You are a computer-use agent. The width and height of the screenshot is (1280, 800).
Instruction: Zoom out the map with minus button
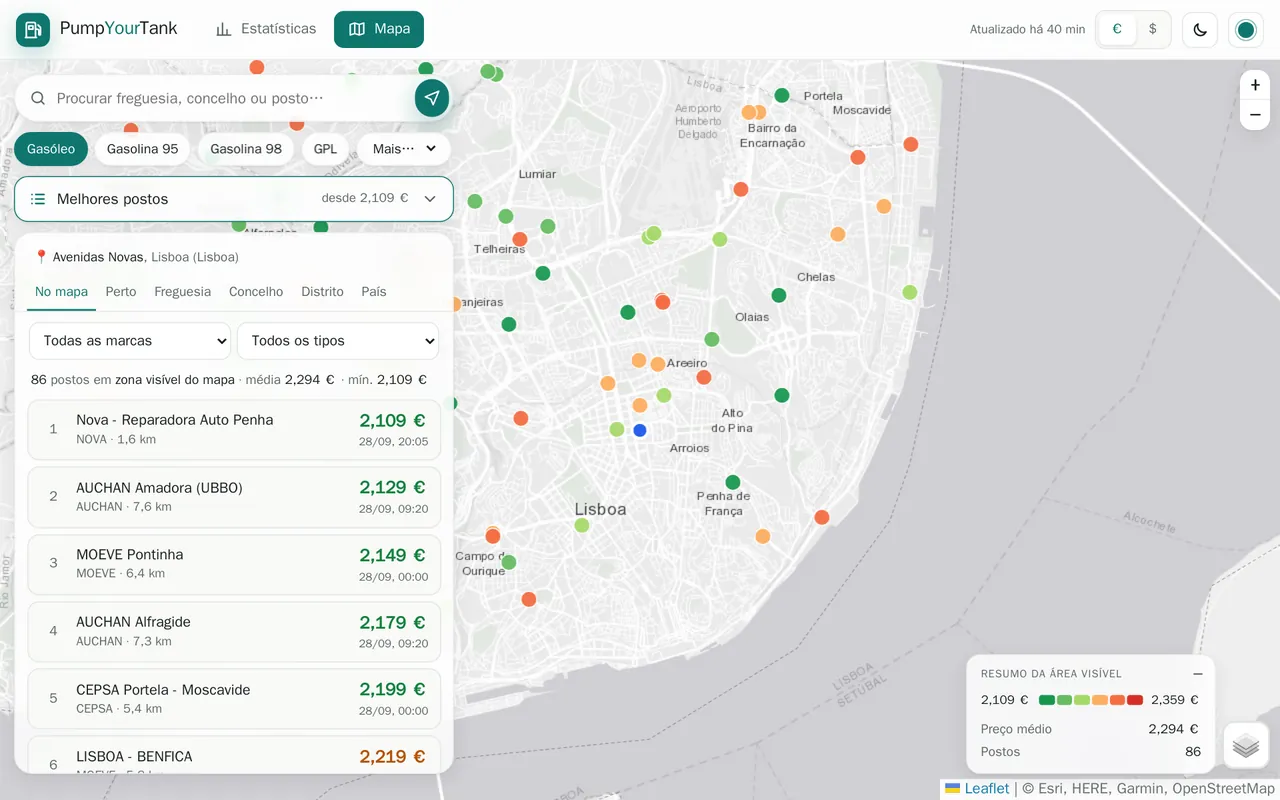coord(1255,115)
